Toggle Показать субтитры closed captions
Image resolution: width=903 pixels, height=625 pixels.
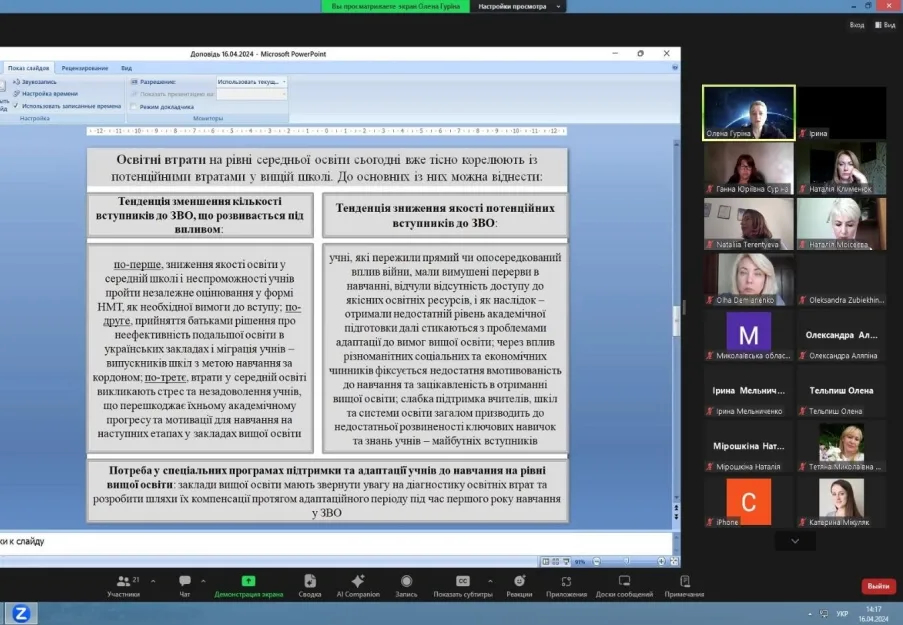click(462, 584)
